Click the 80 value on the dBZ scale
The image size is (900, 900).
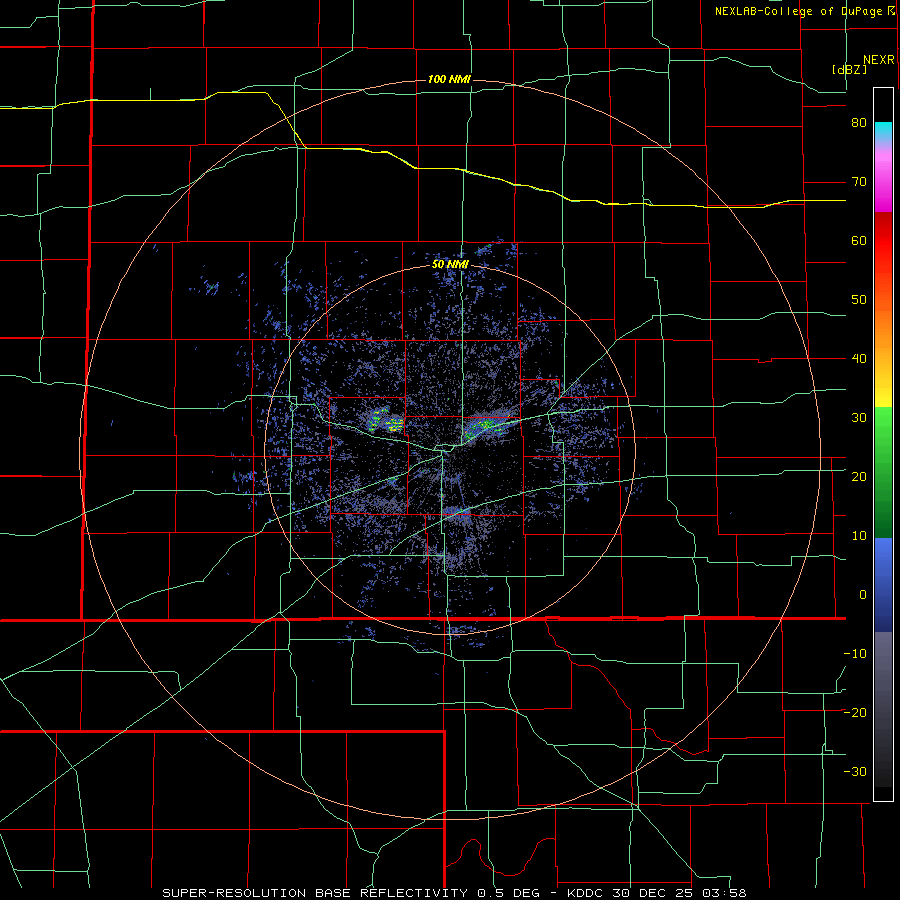pos(859,122)
